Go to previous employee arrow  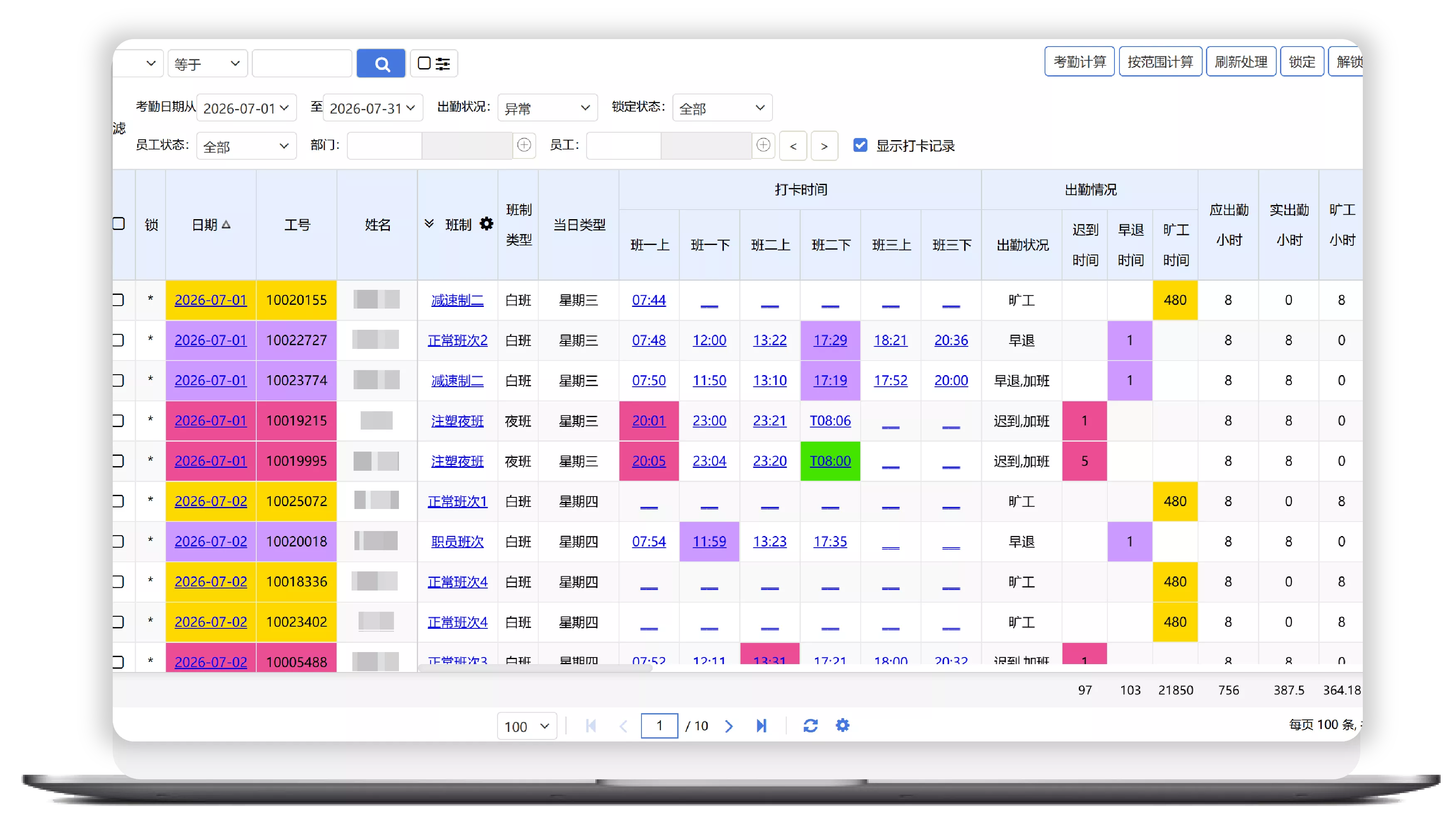[793, 146]
